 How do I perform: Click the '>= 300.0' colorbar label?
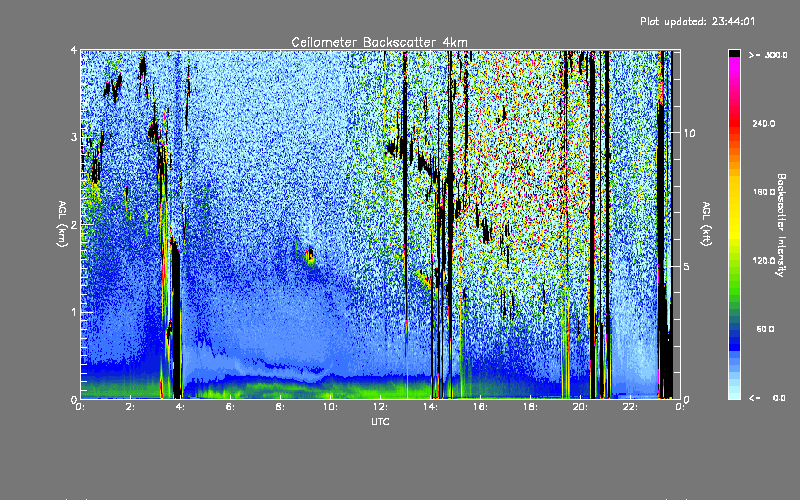tap(768, 55)
